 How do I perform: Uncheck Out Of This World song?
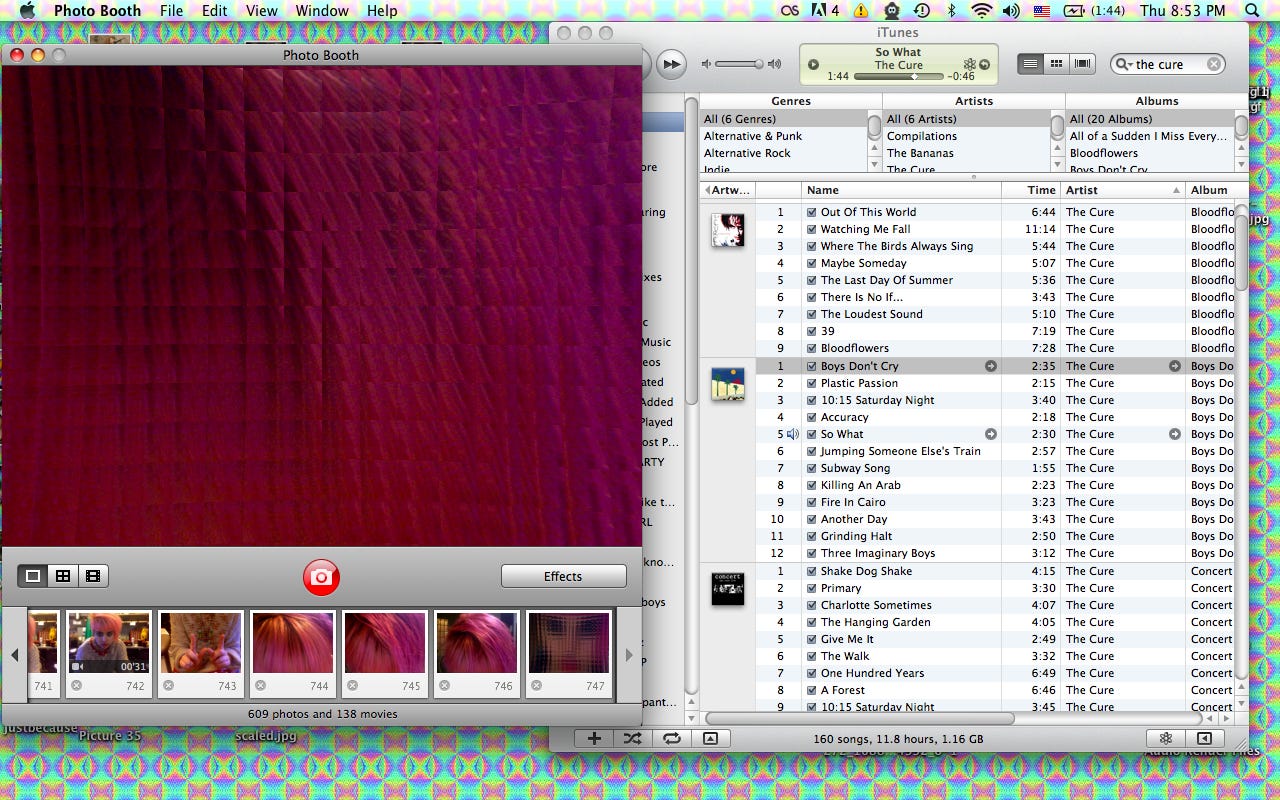click(812, 212)
